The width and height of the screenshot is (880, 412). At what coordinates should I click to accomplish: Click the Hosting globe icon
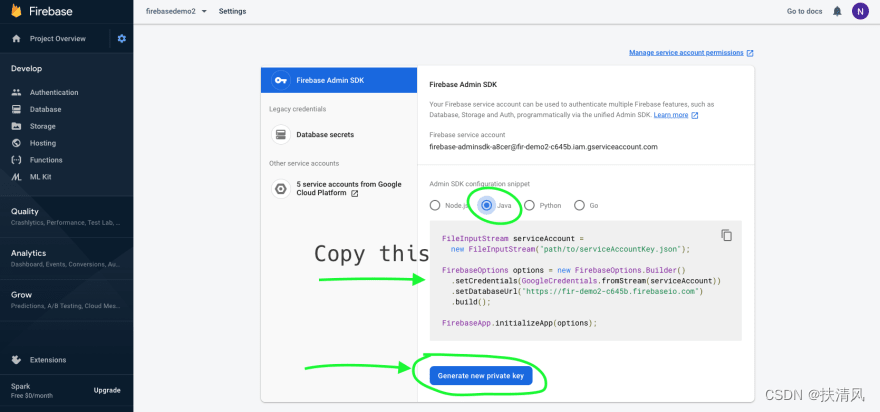[x=16, y=143]
